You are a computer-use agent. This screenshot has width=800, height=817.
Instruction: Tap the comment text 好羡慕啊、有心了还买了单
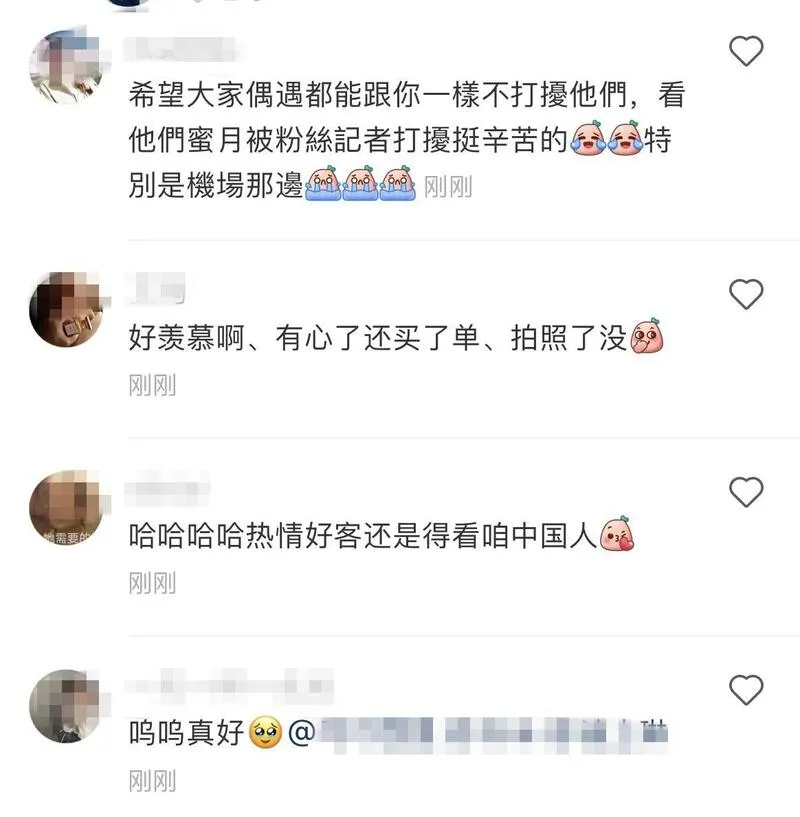(396, 338)
